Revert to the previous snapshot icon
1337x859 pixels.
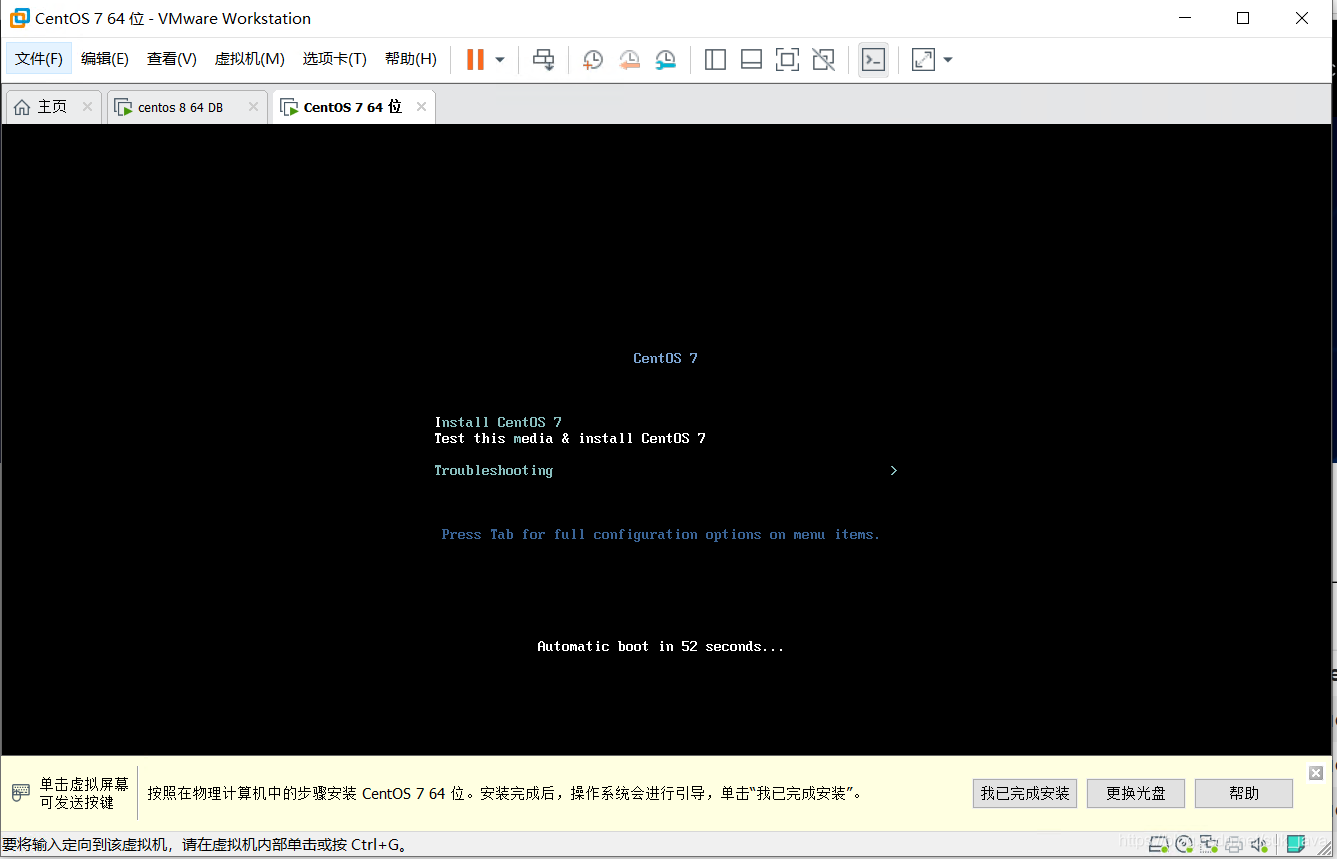click(x=629, y=60)
